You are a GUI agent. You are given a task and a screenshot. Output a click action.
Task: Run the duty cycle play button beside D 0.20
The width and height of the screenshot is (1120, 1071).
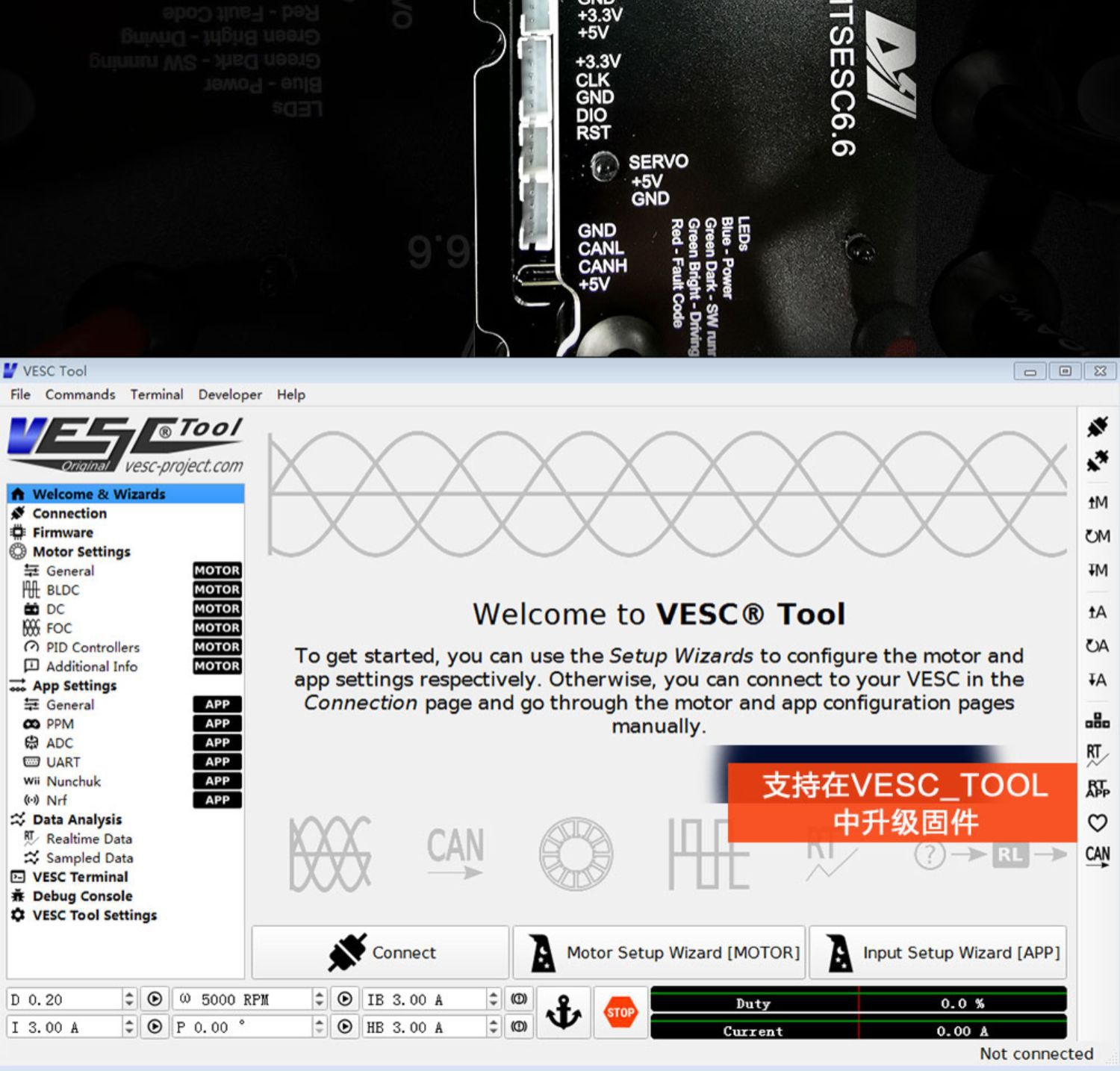[x=155, y=999]
